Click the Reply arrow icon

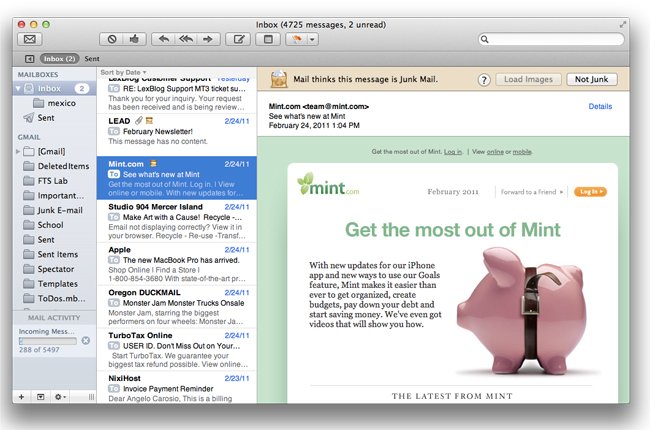163,39
